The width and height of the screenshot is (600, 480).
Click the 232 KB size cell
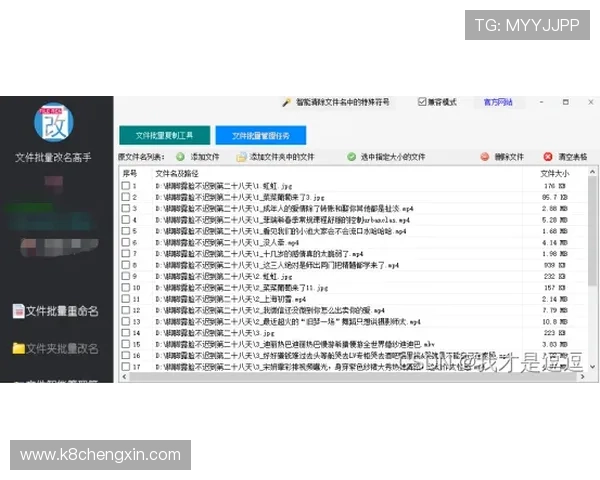[554, 276]
